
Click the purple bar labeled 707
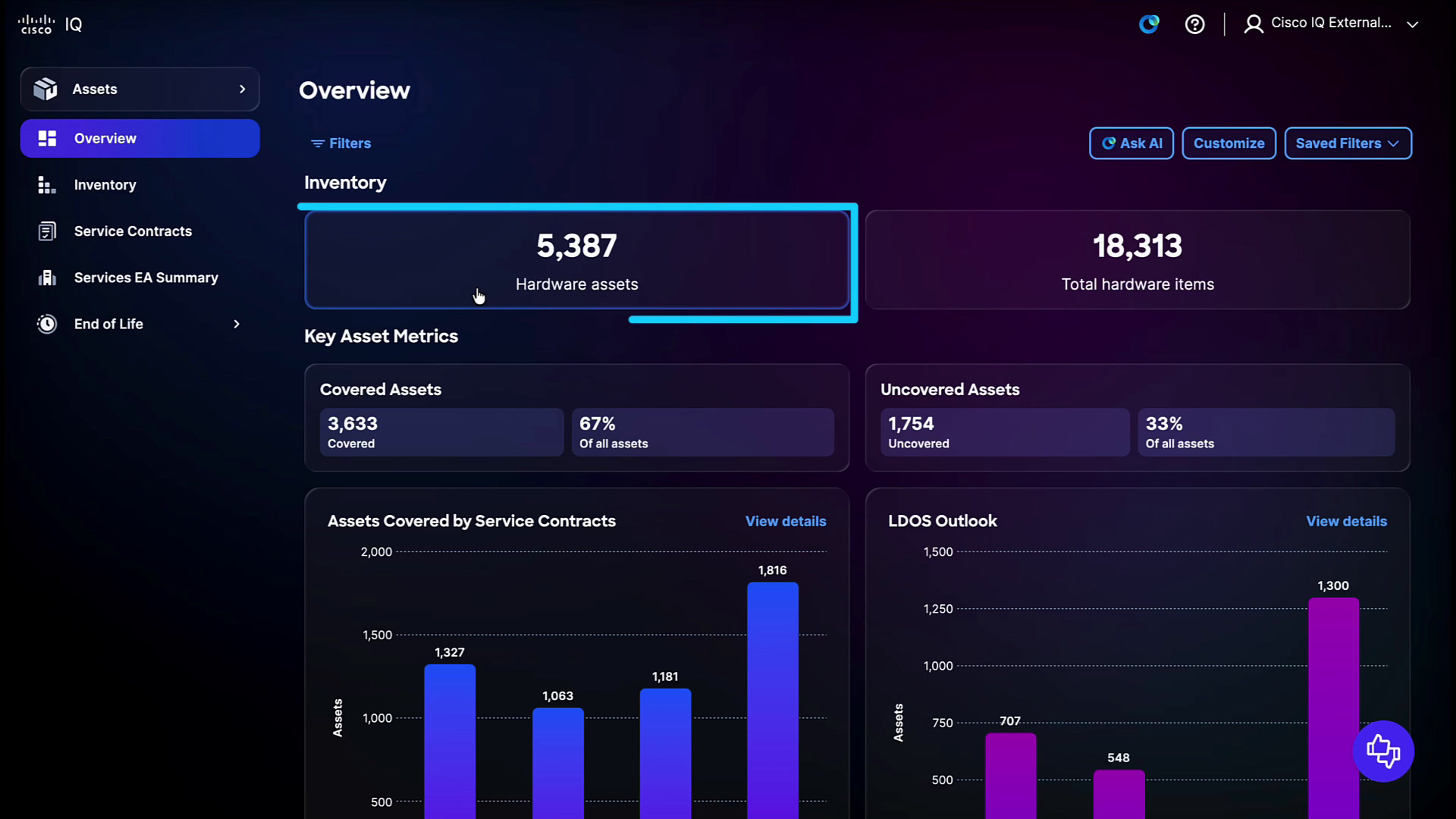tap(1010, 775)
